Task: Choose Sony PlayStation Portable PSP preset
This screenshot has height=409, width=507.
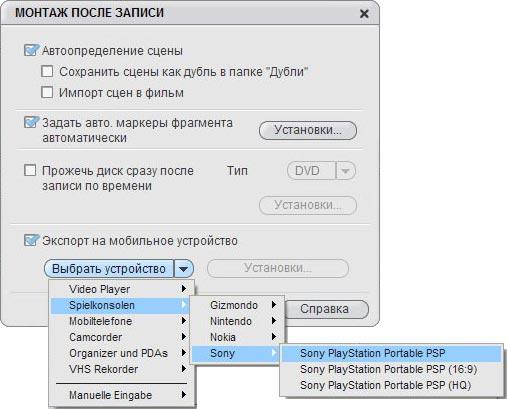Action: [x=391, y=353]
